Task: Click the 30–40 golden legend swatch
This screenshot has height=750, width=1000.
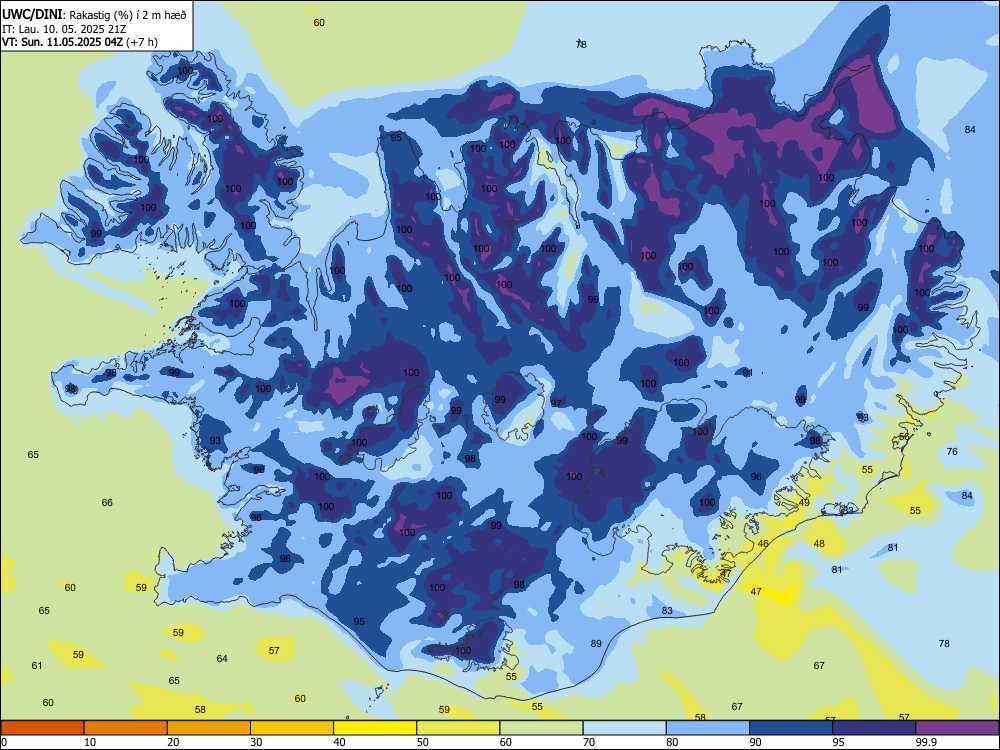Action: (x=292, y=728)
